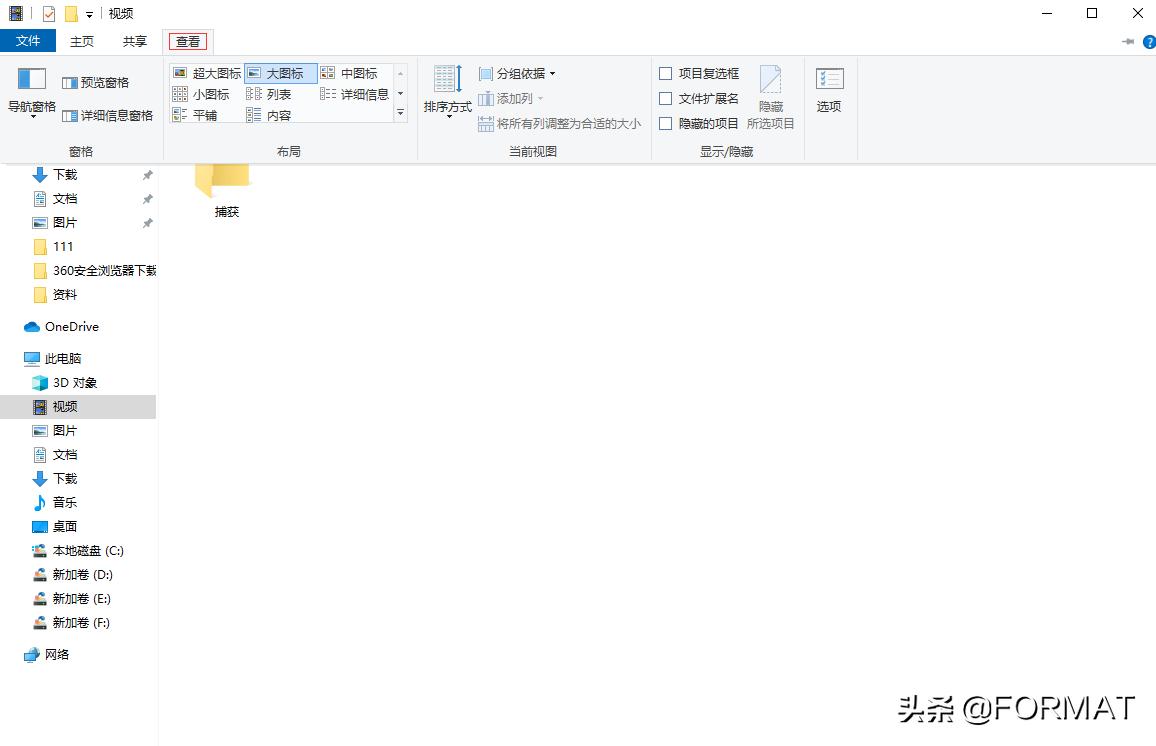Enable 项目复选框 (item check boxes)

[x=700, y=73]
